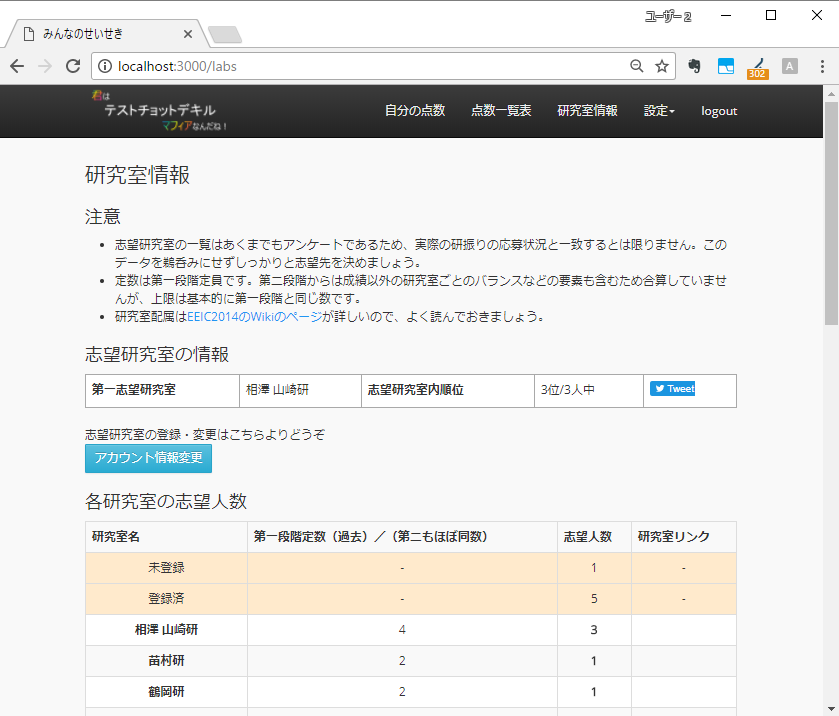Click 志望人数 value 5 in 登録済 row

pos(594,599)
